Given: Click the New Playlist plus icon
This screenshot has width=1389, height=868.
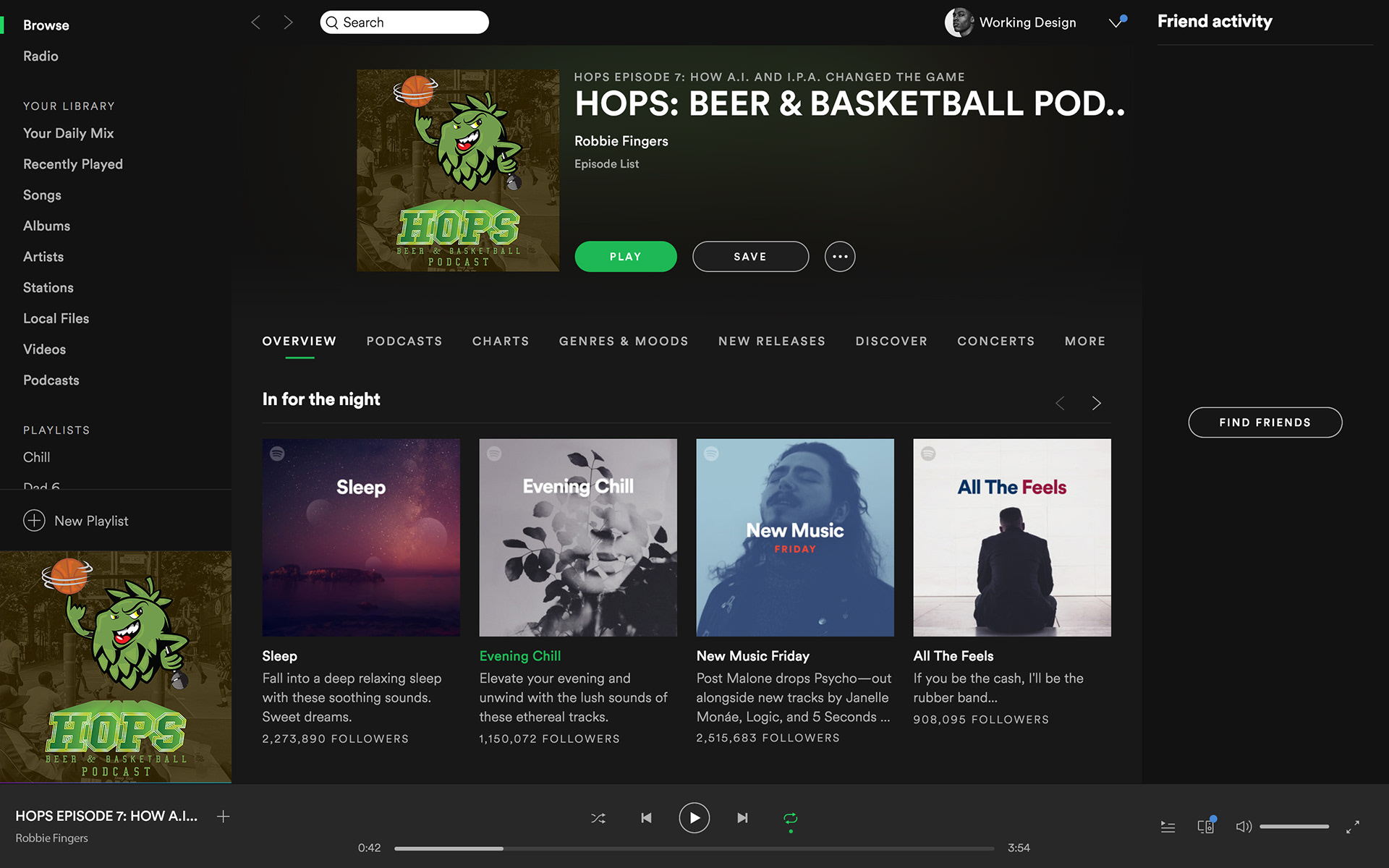Looking at the screenshot, I should click(x=34, y=521).
